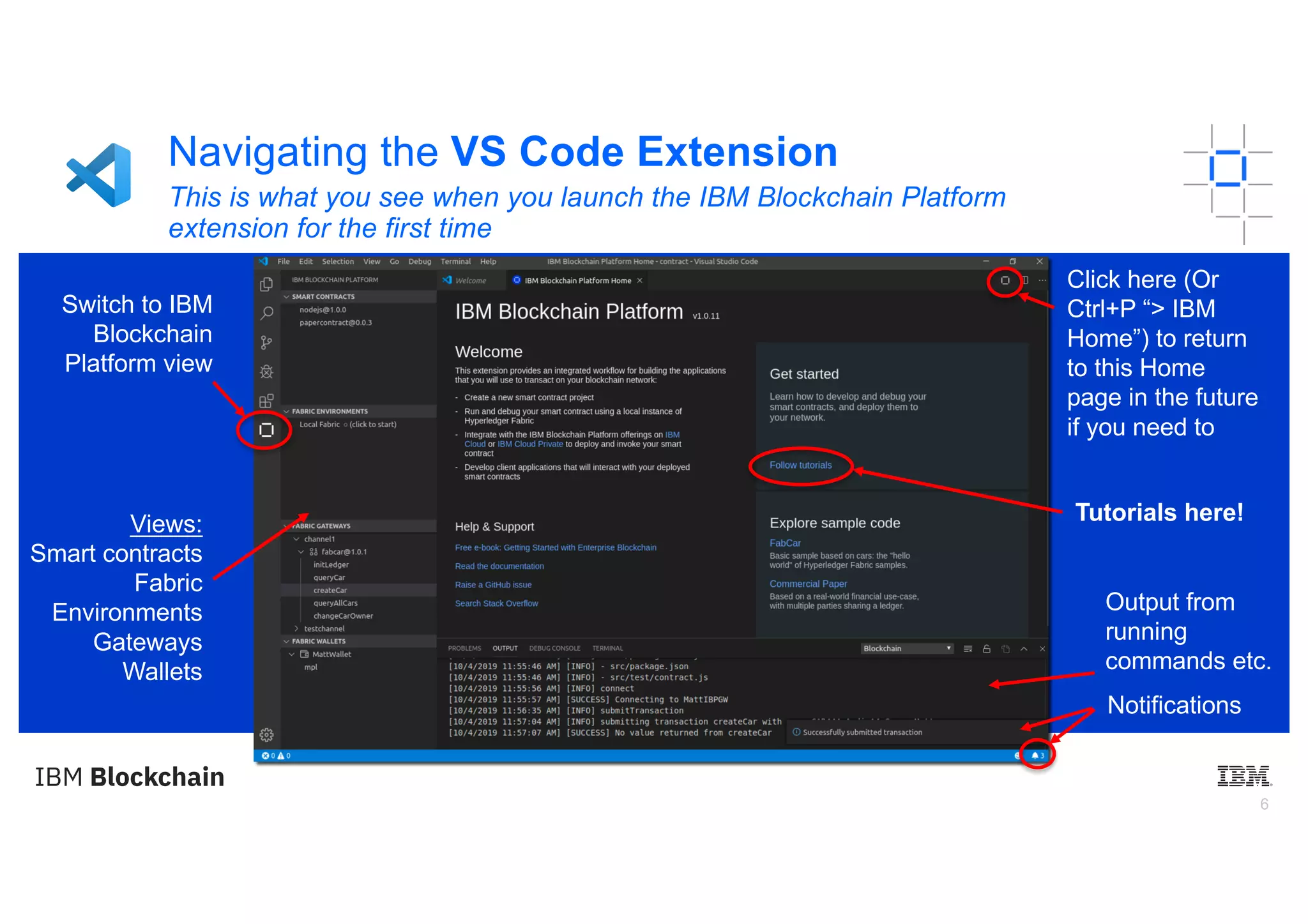Open the FabCar sample link
Screen dimensions: 1308x924
tap(785, 543)
